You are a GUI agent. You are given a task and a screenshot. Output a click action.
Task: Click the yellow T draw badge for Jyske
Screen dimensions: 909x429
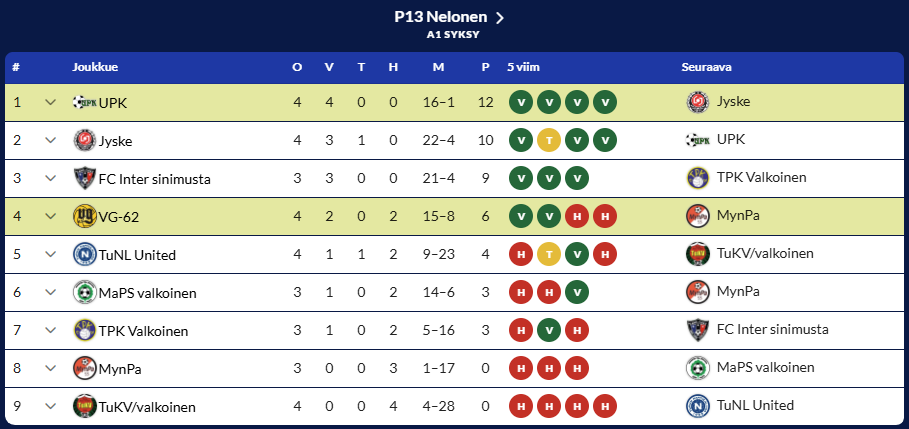coord(548,140)
